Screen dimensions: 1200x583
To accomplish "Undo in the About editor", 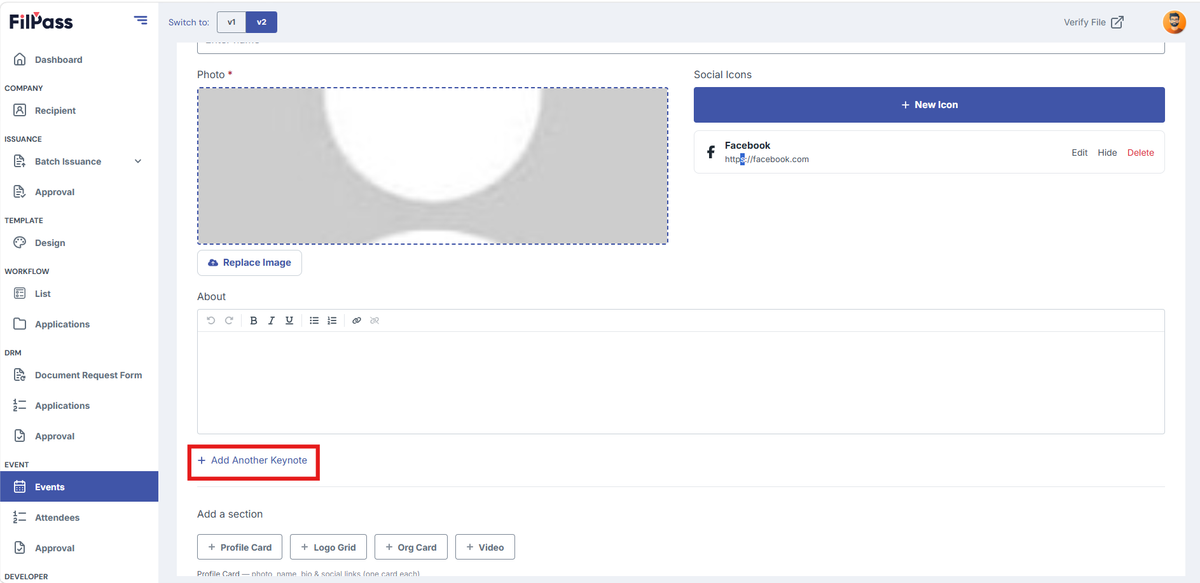I will coord(210,321).
